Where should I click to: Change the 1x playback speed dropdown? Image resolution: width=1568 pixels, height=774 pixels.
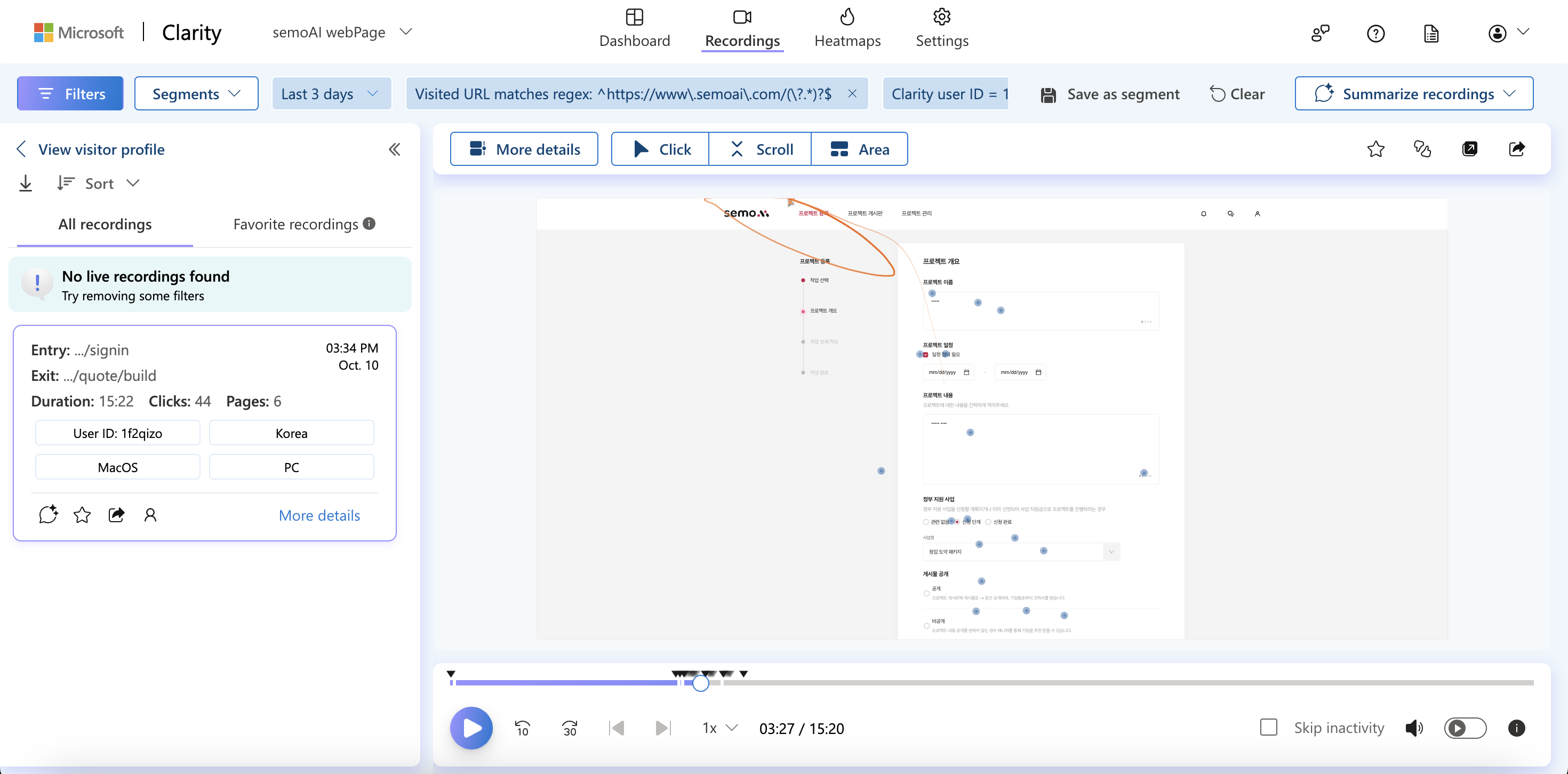click(719, 728)
